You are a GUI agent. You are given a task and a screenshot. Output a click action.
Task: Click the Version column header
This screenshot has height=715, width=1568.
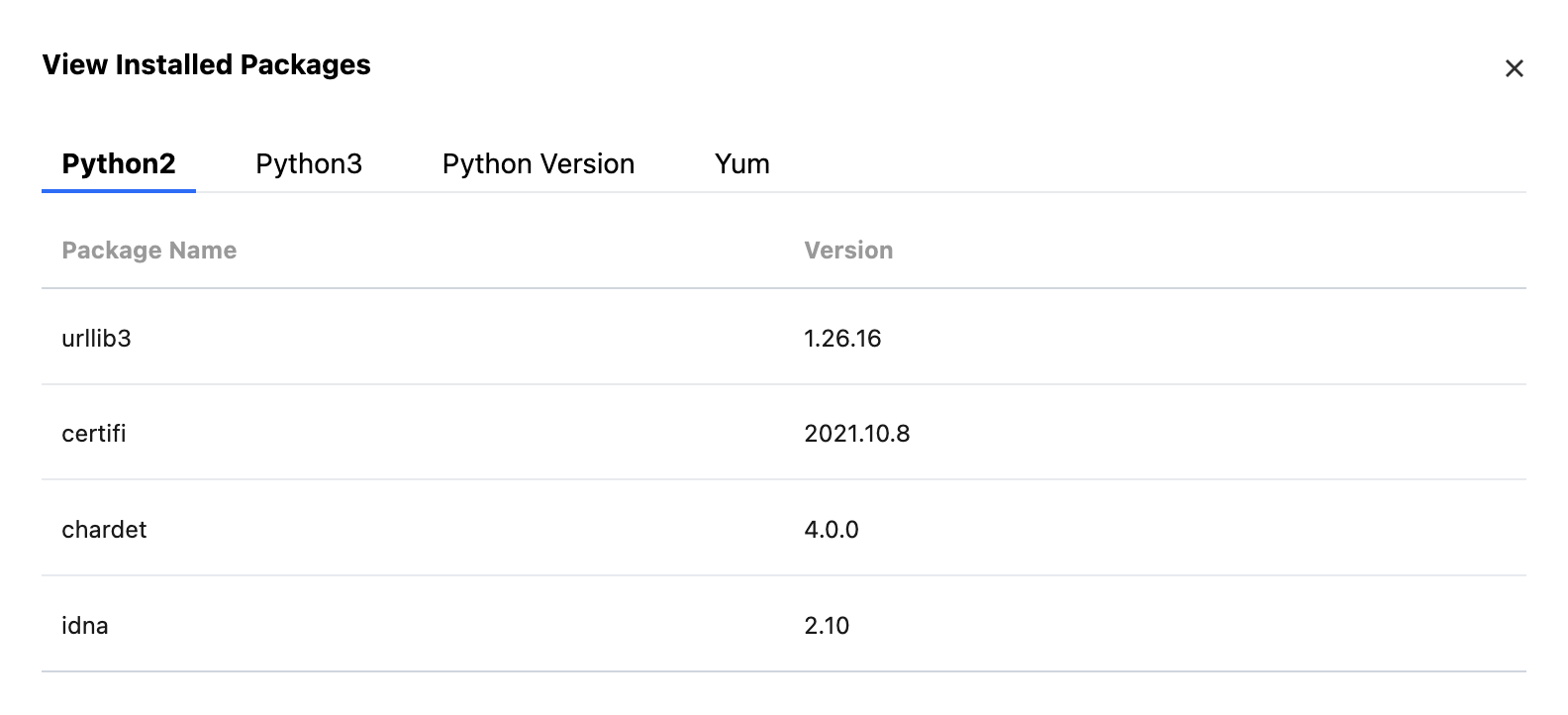tap(848, 251)
